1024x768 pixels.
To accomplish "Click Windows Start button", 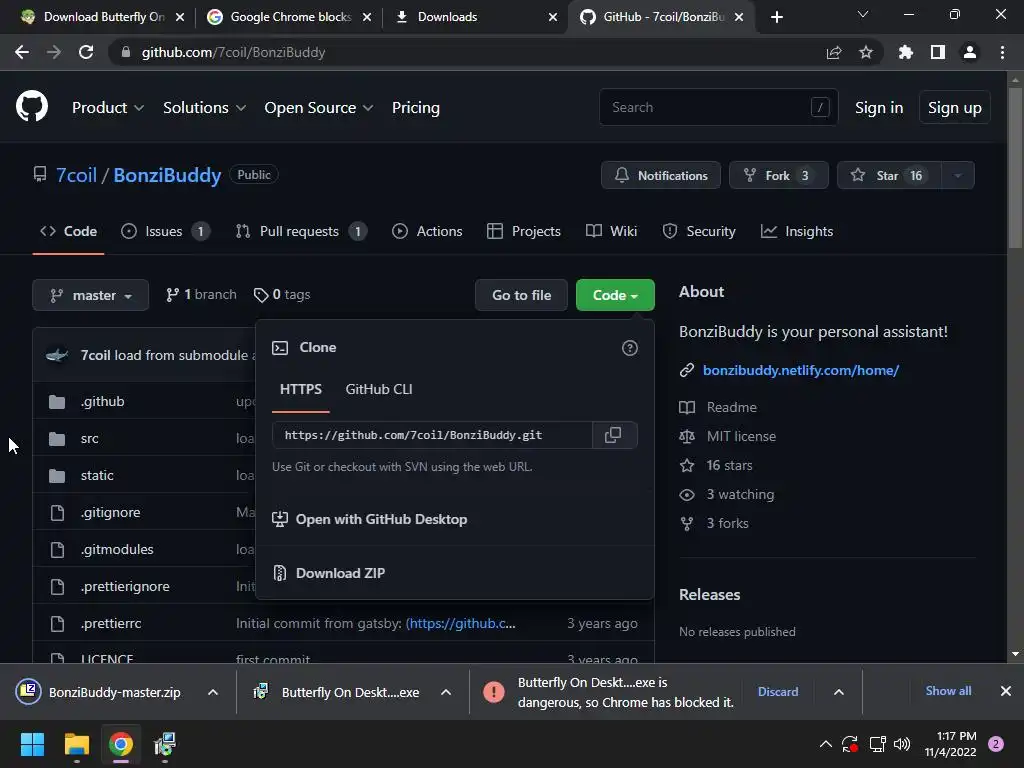I will click(32, 744).
